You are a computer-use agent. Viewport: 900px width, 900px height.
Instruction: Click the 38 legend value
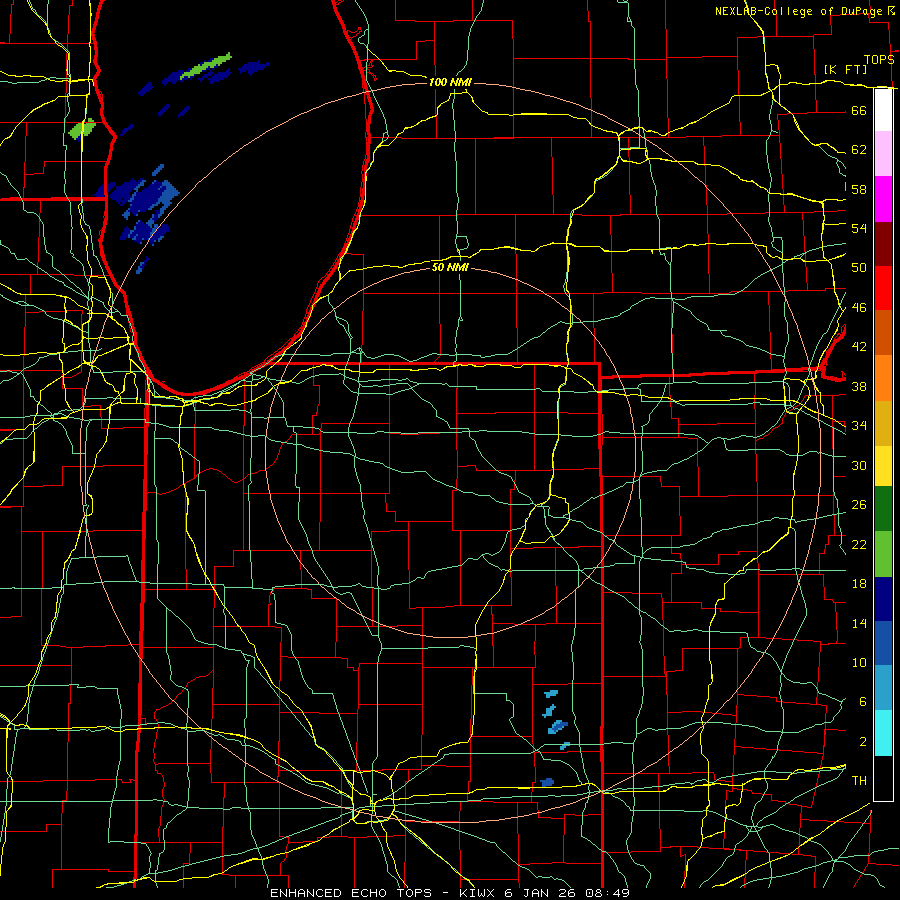click(x=859, y=386)
